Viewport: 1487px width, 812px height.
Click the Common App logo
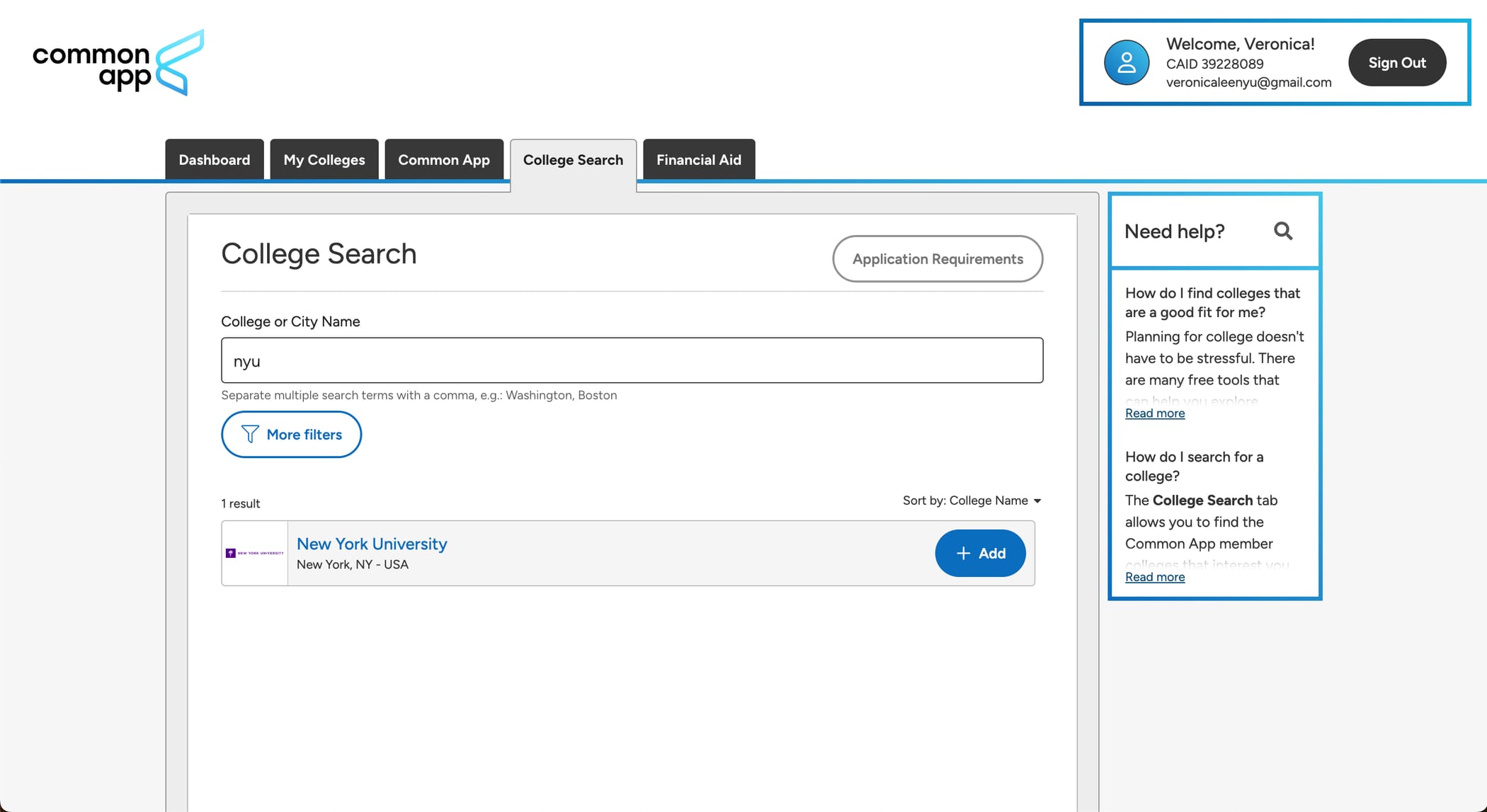[118, 62]
